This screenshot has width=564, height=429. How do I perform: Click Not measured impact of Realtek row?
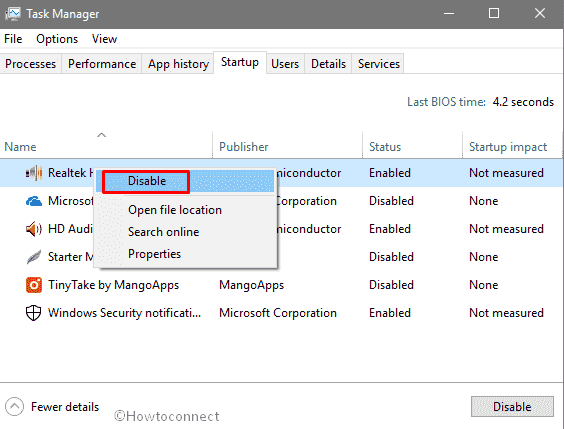point(506,173)
